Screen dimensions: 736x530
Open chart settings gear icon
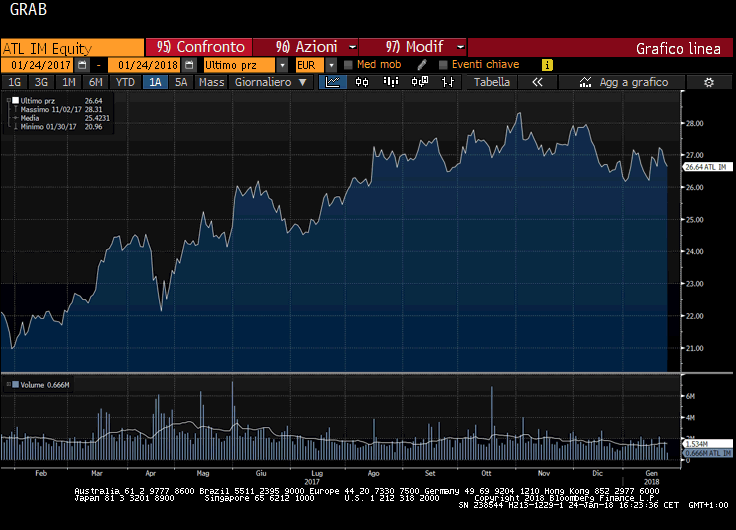(709, 82)
